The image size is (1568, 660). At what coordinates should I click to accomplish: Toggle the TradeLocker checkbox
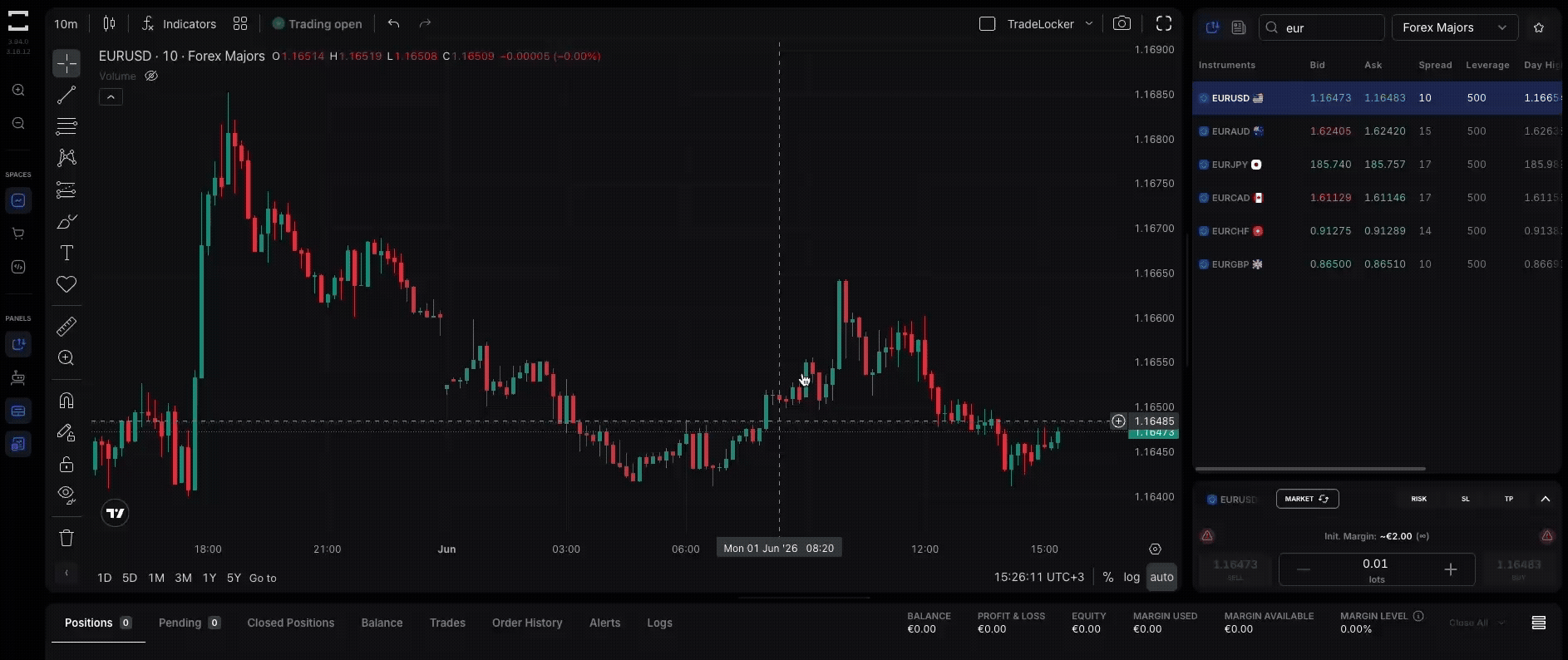pos(987,24)
